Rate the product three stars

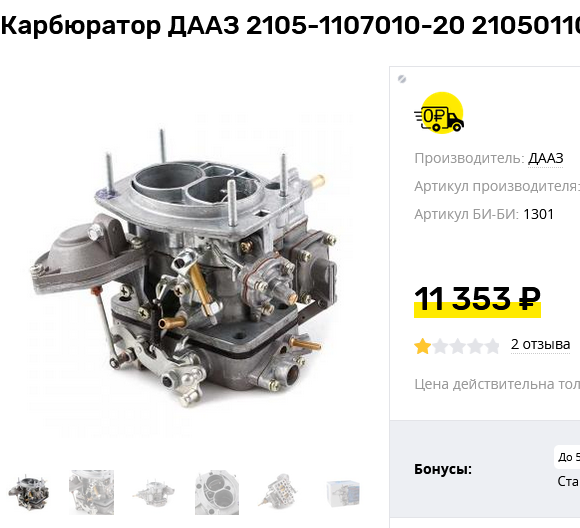click(458, 347)
